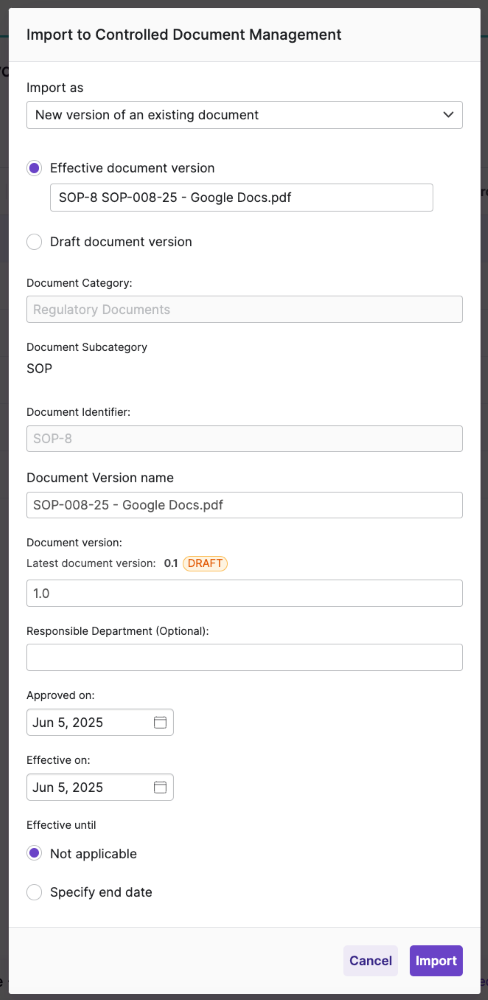Click the disabled Document Category field
The image size is (488, 1000).
[244, 309]
